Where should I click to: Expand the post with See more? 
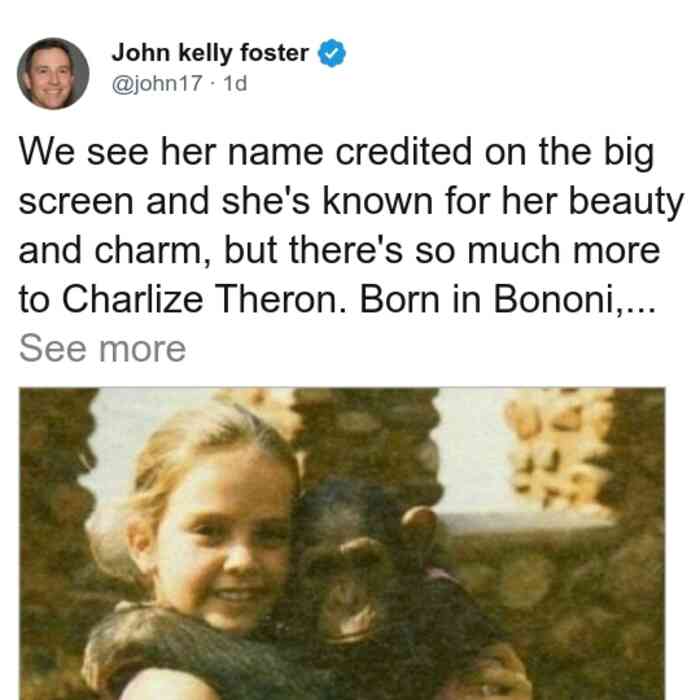tap(102, 349)
